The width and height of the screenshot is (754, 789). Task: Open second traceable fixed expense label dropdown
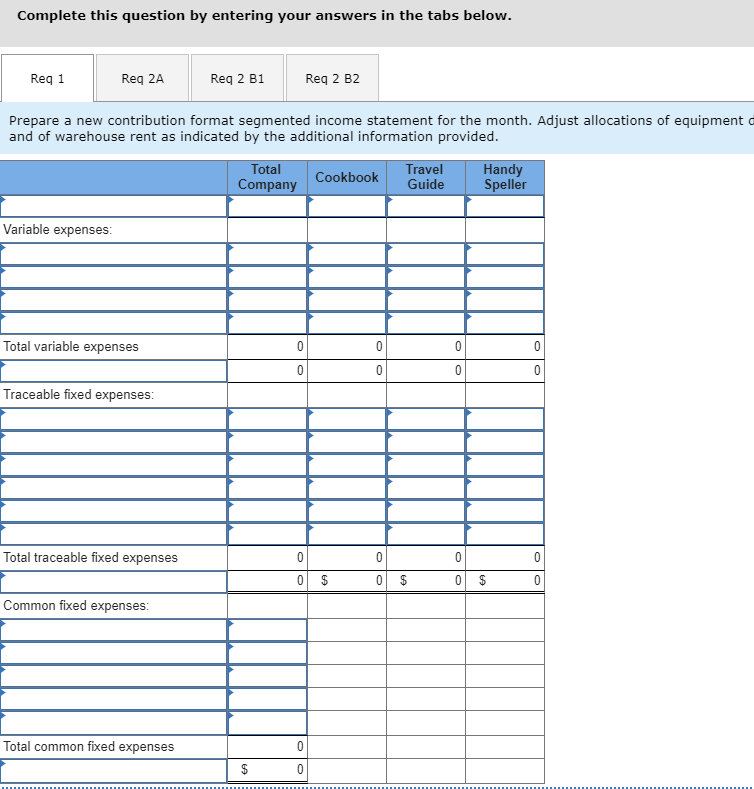pyautogui.click(x=114, y=442)
